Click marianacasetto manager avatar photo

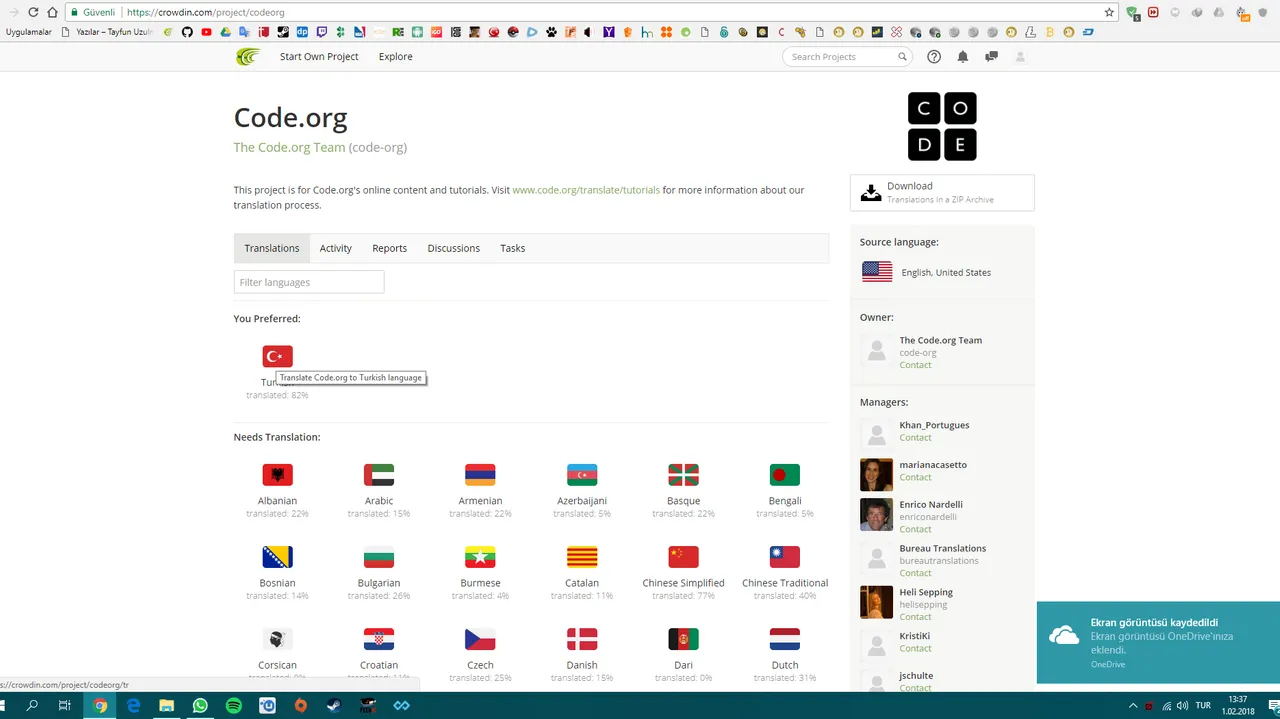pos(876,474)
